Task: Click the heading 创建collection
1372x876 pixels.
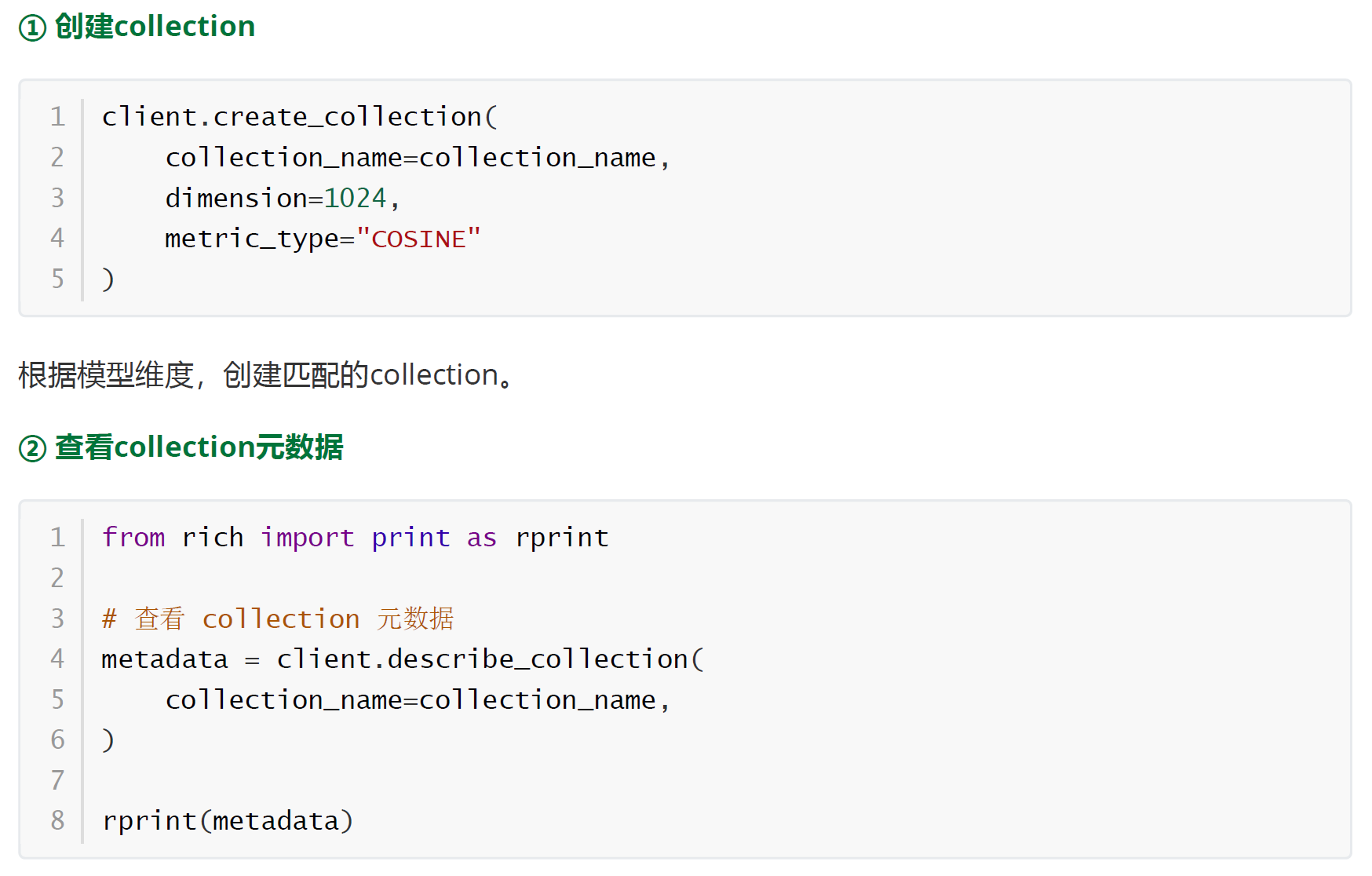Action: pos(155,27)
